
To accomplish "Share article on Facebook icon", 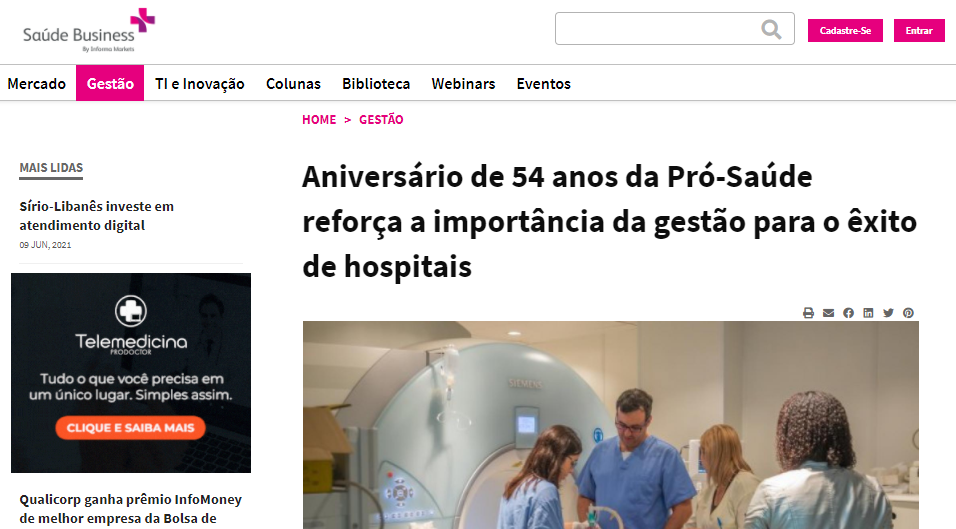I will pos(848,313).
